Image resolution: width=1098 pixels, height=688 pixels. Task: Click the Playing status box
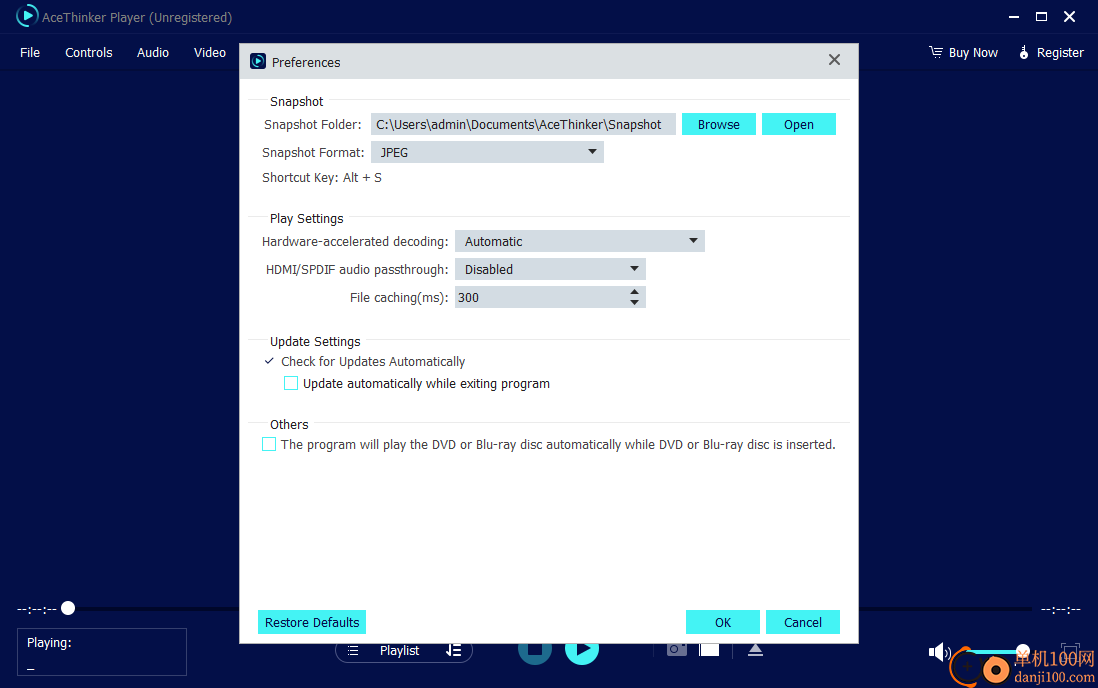coord(102,652)
